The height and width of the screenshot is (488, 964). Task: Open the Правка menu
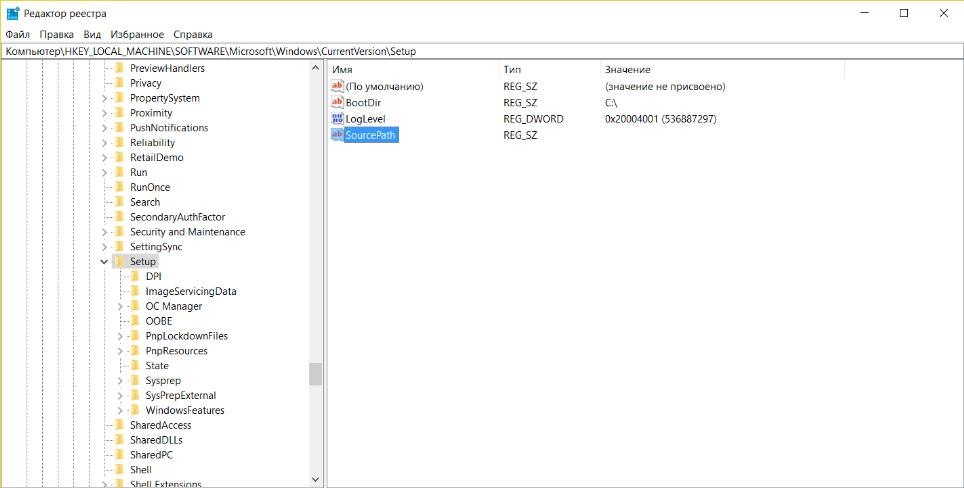coord(57,34)
